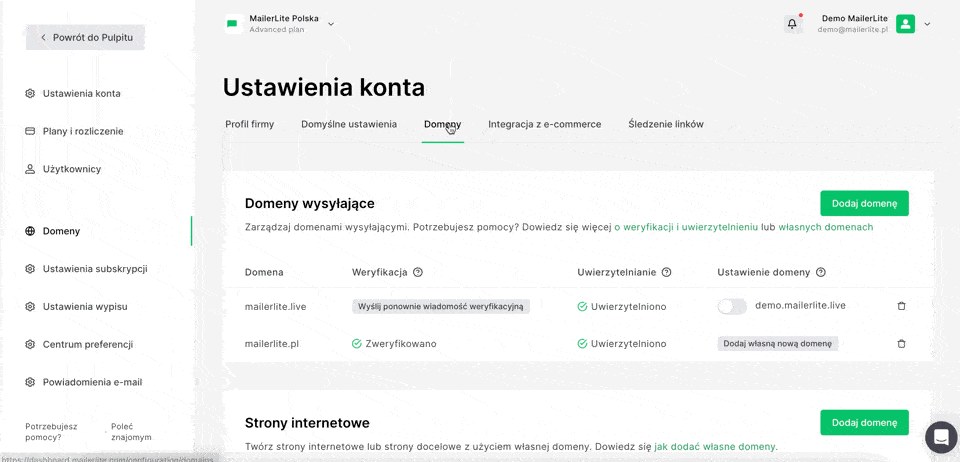Click Dodaj domenę in Domeny wysyłające
This screenshot has height=462, width=960.
864,203
